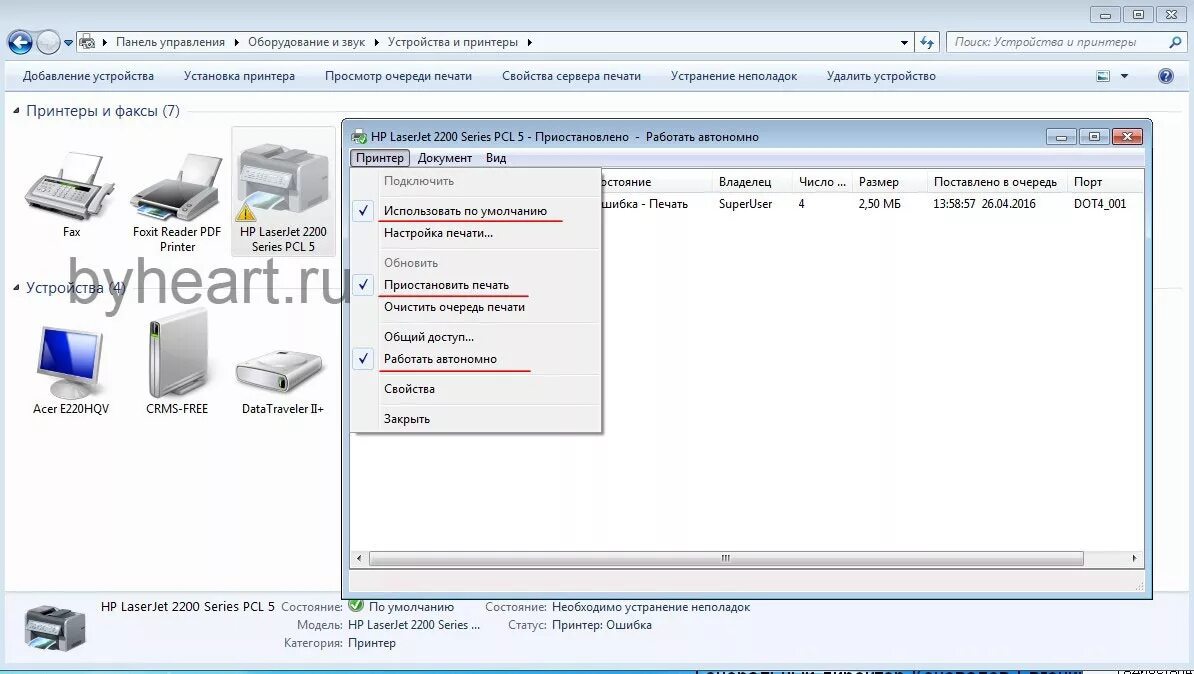Minimize the print queue window
The height and width of the screenshot is (674, 1194).
click(1061, 137)
